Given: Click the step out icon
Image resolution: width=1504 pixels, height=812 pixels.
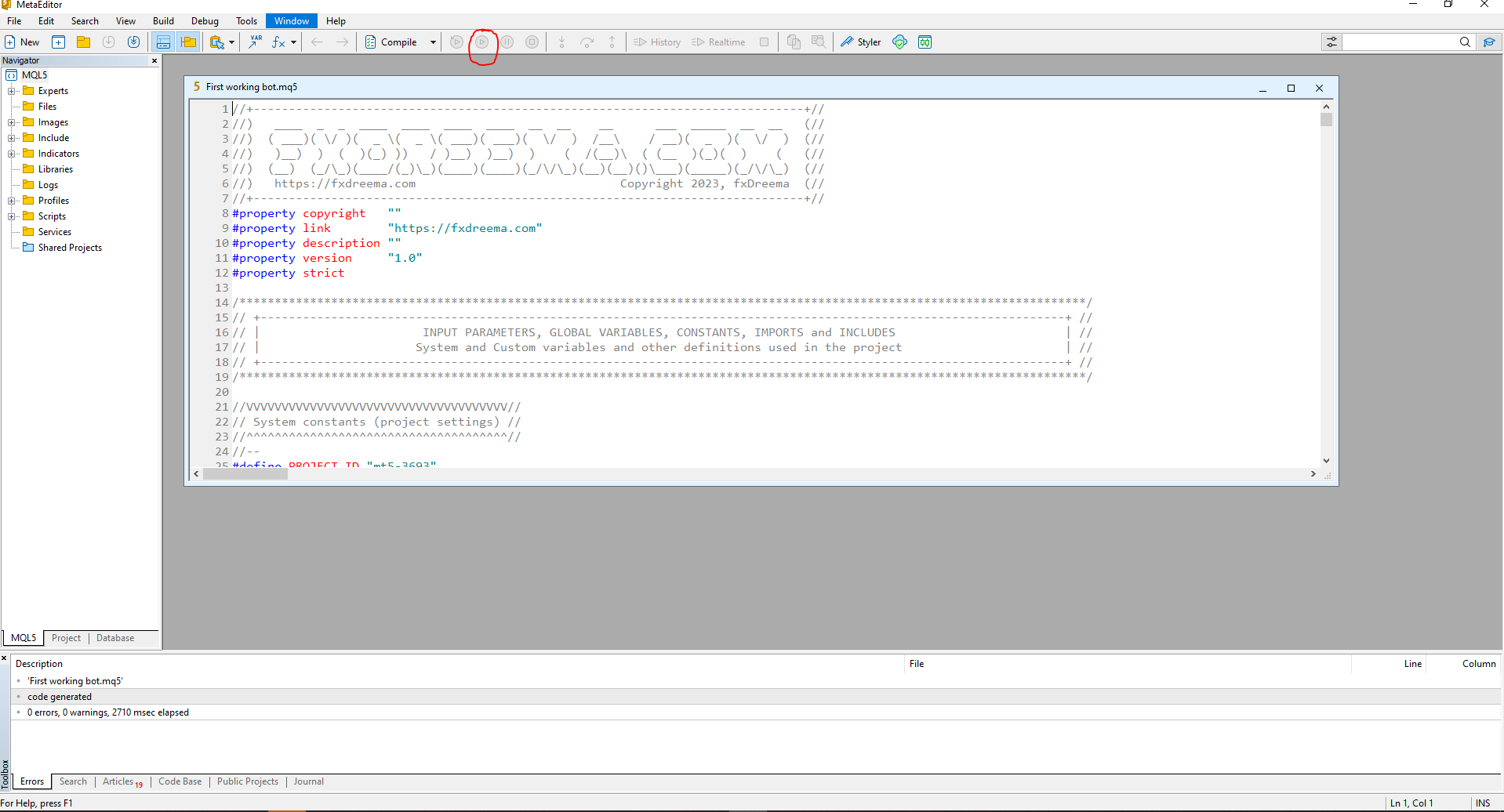Looking at the screenshot, I should (612, 42).
